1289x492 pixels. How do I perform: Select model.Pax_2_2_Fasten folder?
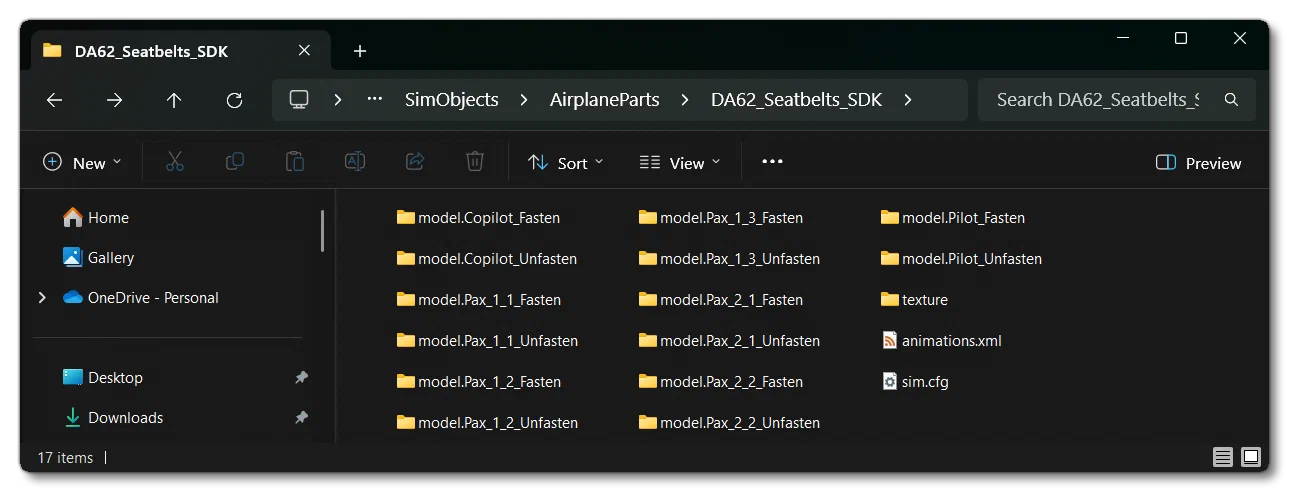coord(721,382)
